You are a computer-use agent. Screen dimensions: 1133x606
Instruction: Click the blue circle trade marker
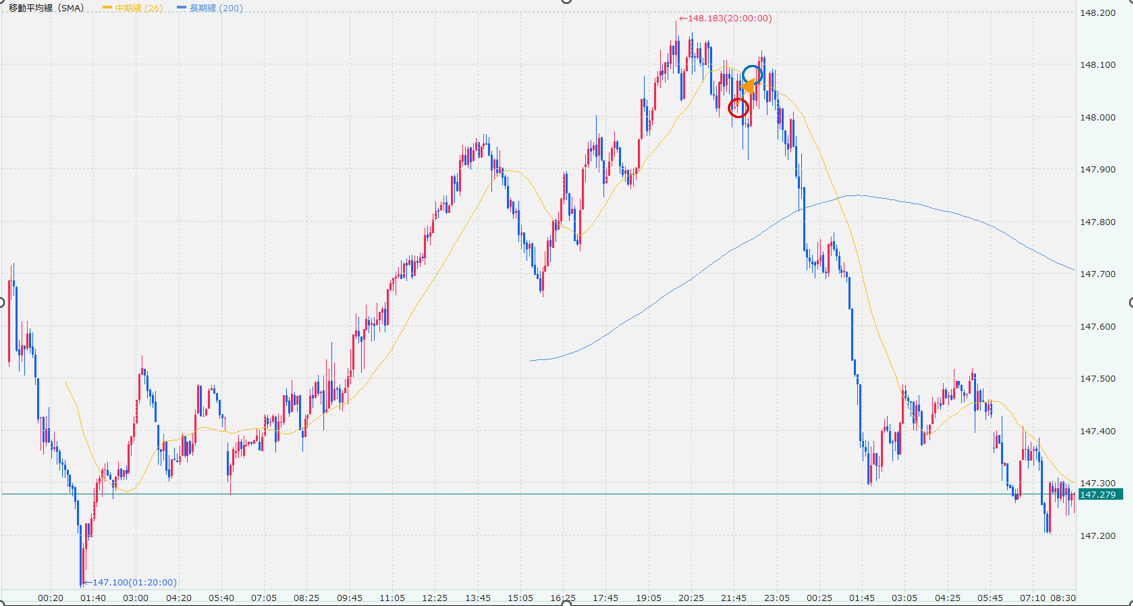[x=752, y=75]
